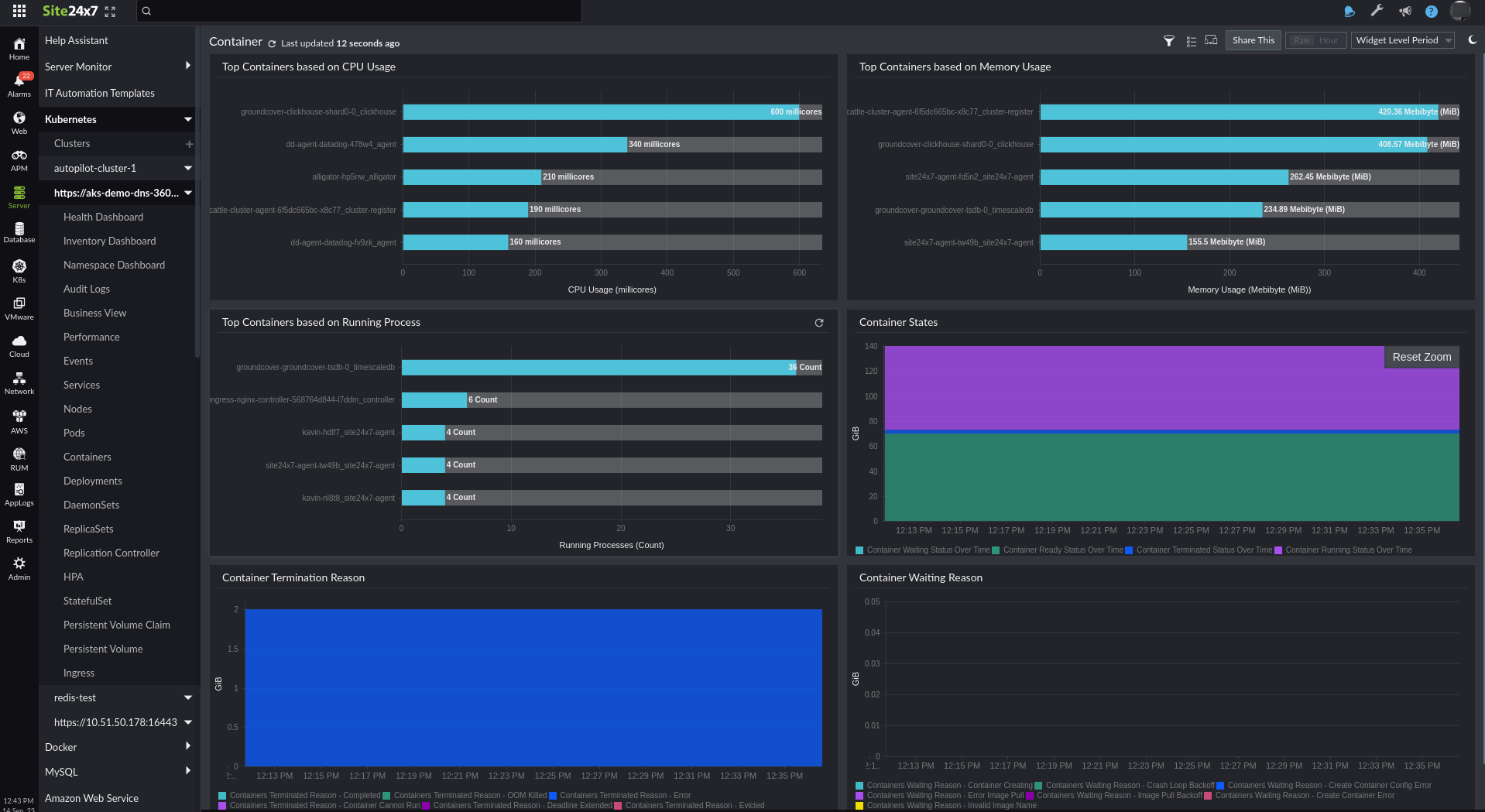Open the widget checklist icon

point(1191,41)
